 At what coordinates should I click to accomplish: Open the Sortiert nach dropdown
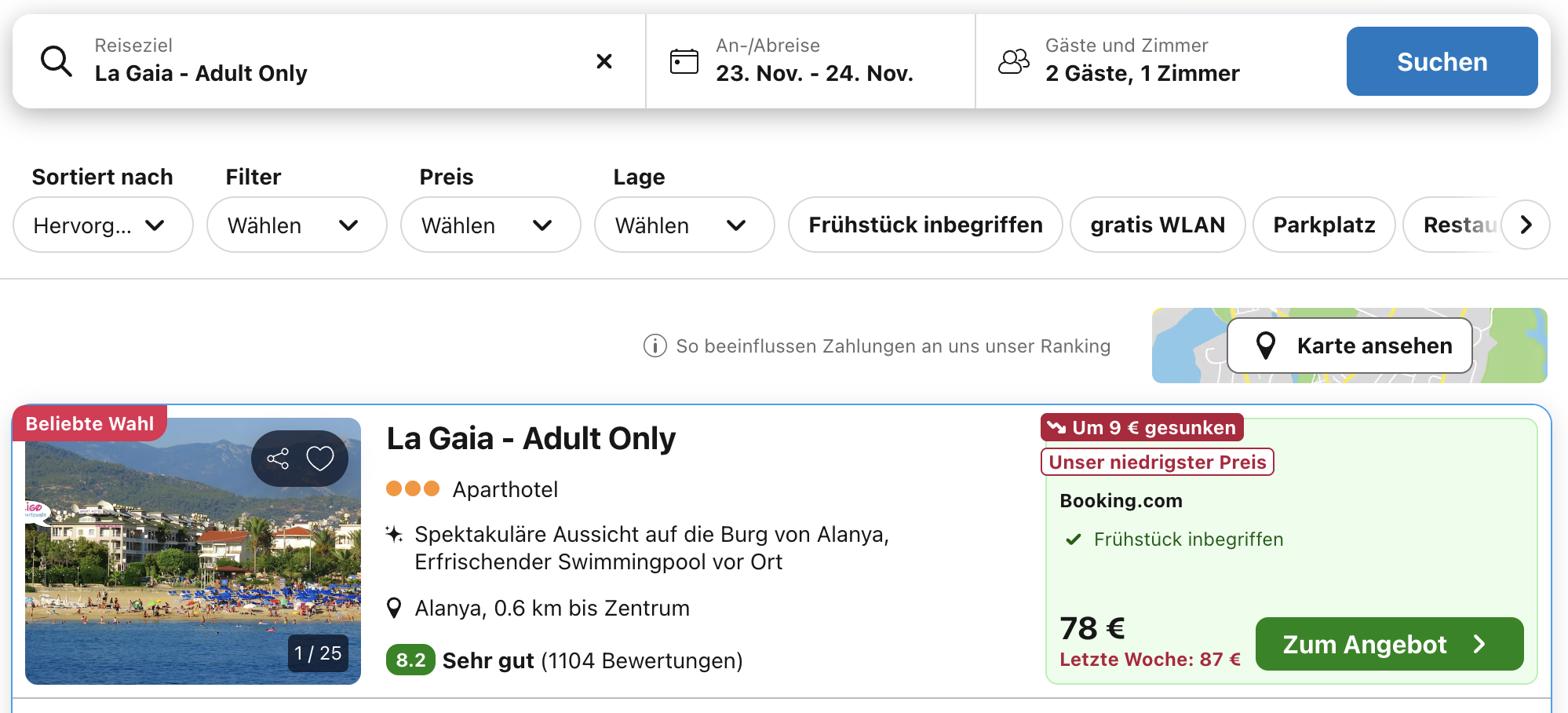(103, 225)
